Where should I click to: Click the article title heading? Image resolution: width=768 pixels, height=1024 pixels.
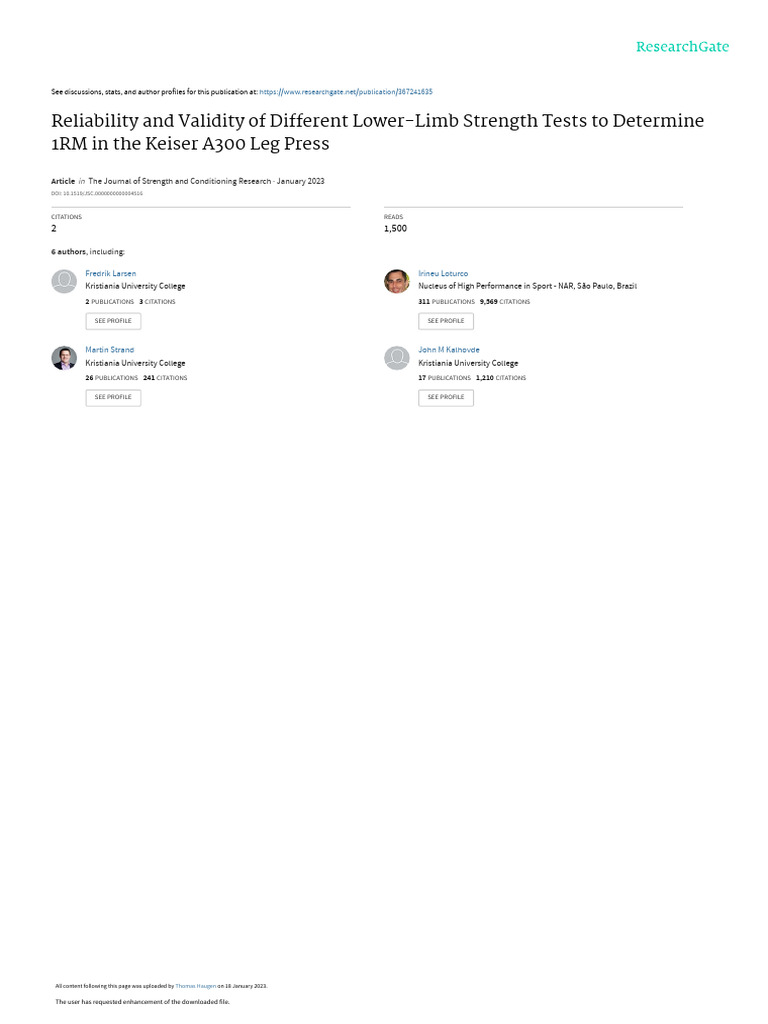pyautogui.click(x=377, y=132)
